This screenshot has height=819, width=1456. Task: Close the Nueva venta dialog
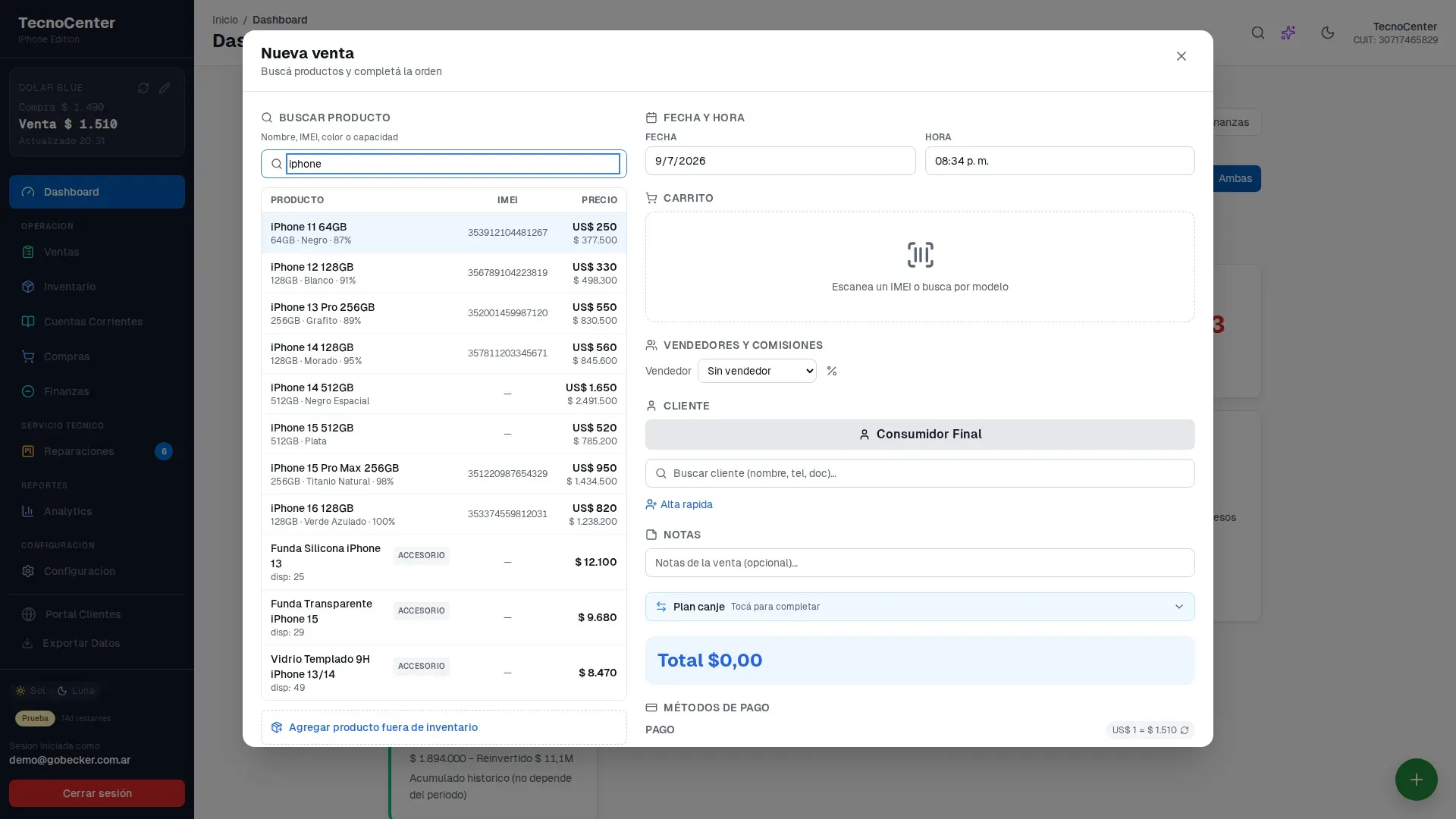(1181, 56)
